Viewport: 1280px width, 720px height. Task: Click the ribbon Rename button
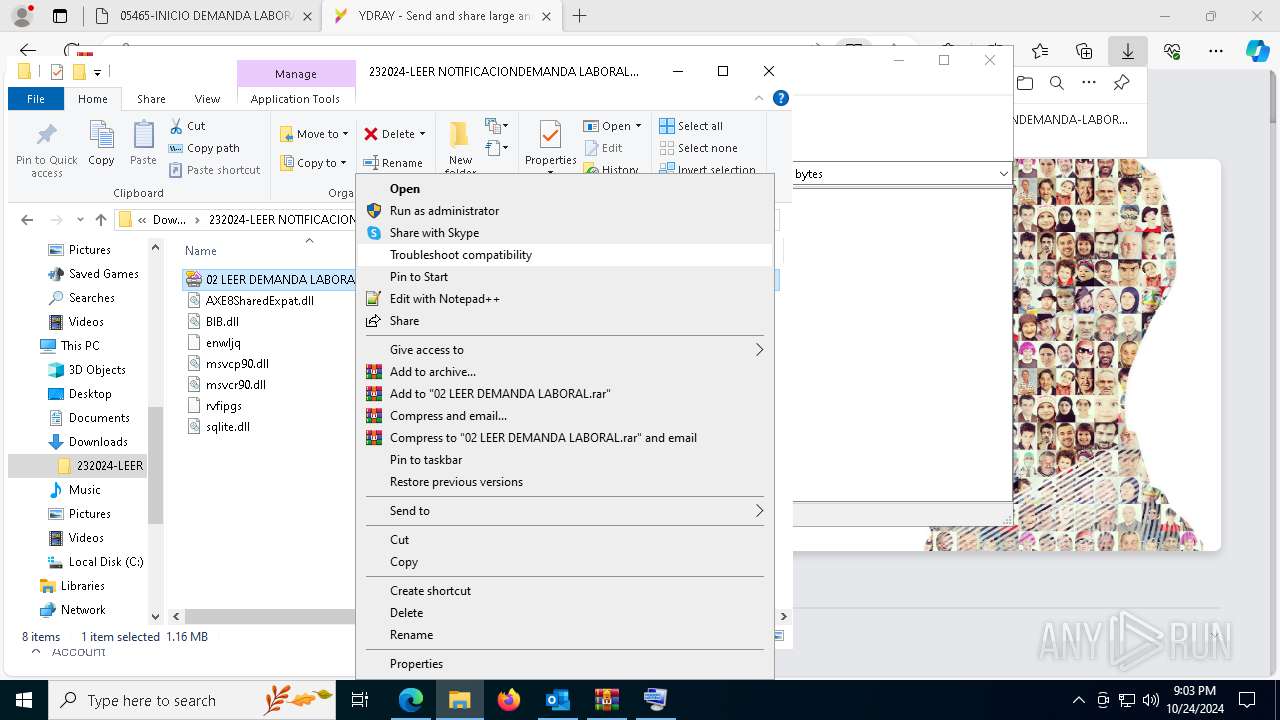coord(392,163)
